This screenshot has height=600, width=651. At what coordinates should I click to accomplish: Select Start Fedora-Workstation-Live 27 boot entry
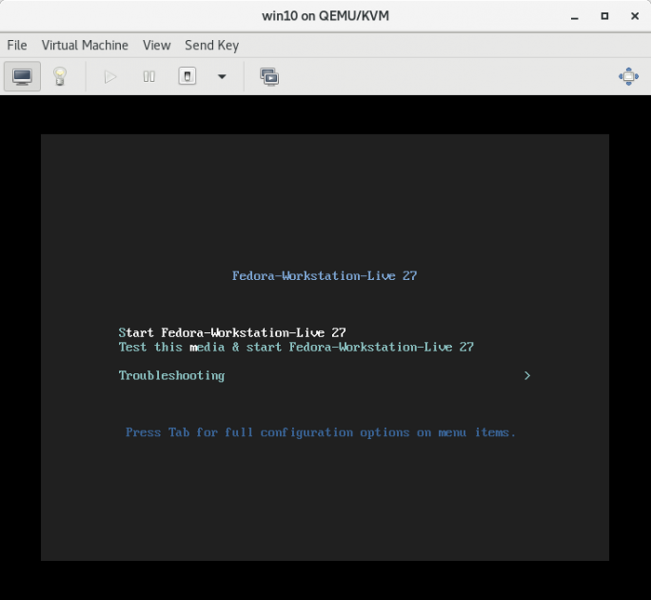232,333
